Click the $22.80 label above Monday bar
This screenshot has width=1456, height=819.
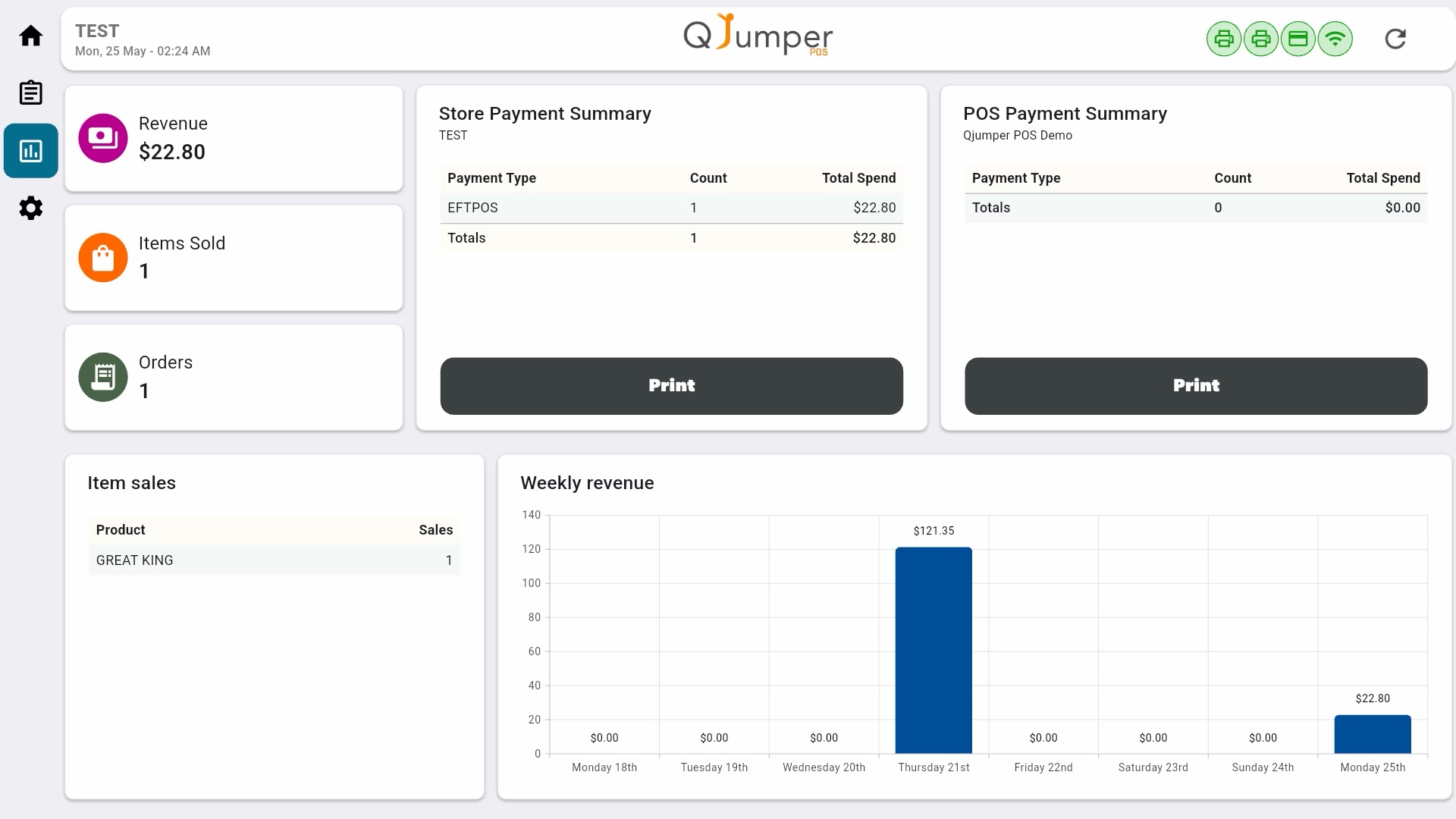[x=1373, y=698]
